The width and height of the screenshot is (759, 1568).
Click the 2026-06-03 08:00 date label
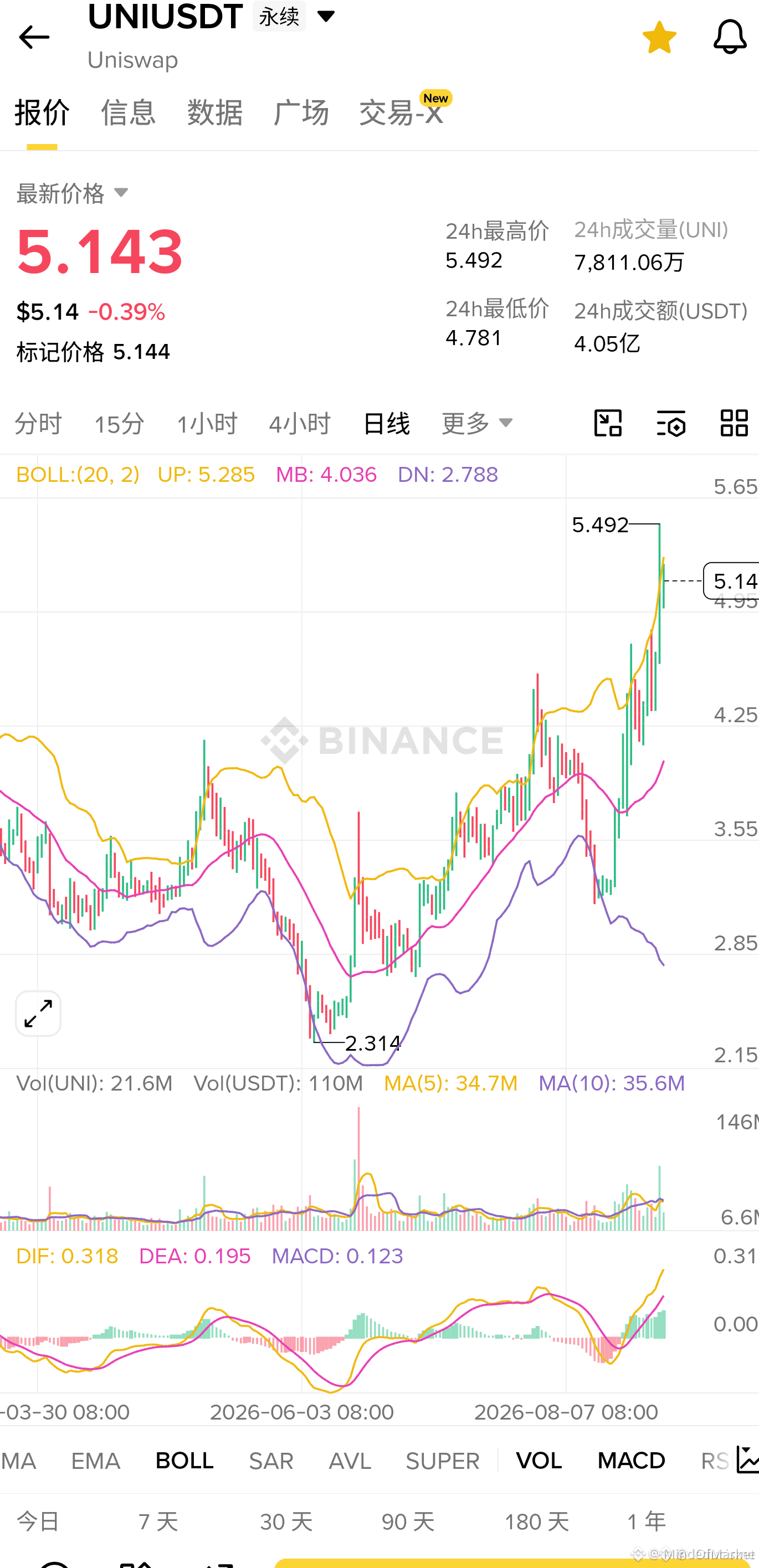pos(302,1412)
